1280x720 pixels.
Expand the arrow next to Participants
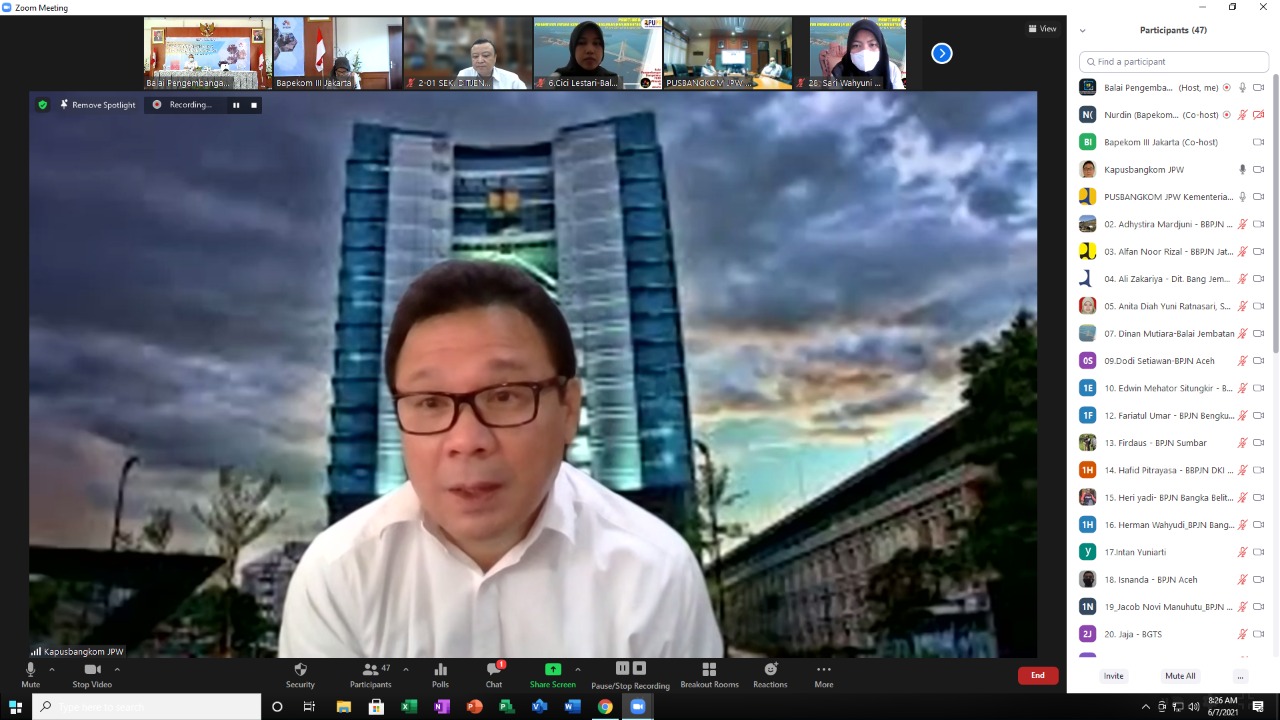tap(405, 669)
